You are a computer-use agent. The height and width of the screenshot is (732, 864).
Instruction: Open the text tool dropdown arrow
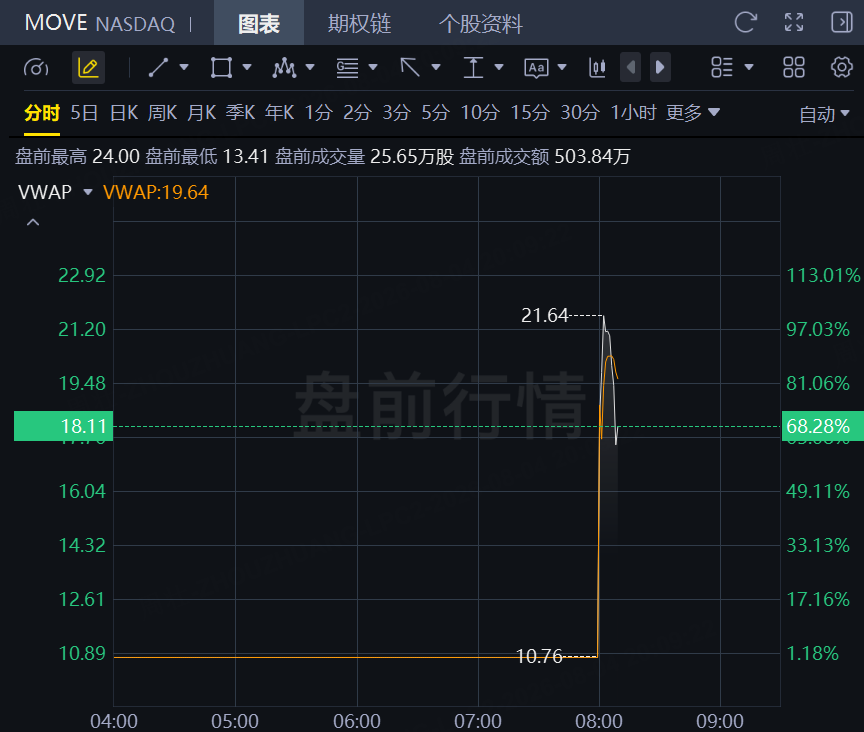coord(562,67)
